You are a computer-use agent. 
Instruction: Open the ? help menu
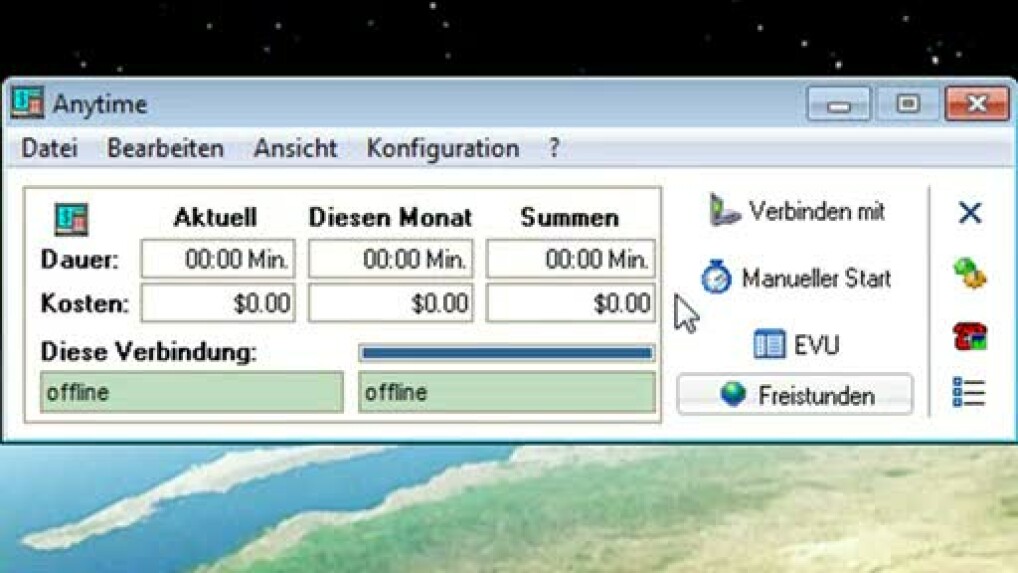(553, 149)
